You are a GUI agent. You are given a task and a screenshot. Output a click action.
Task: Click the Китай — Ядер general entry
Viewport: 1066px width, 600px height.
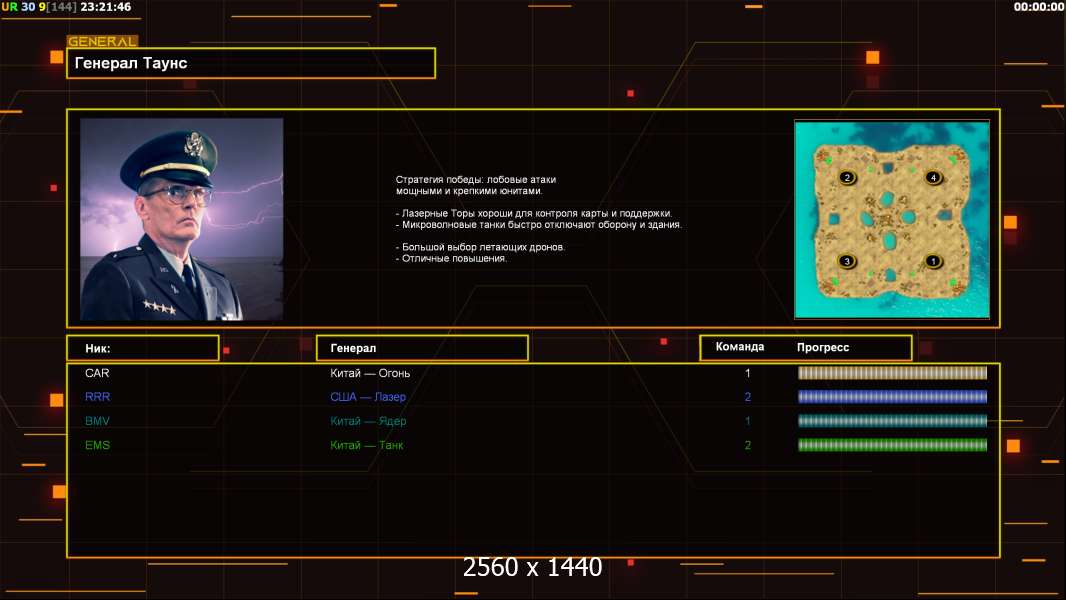368,421
